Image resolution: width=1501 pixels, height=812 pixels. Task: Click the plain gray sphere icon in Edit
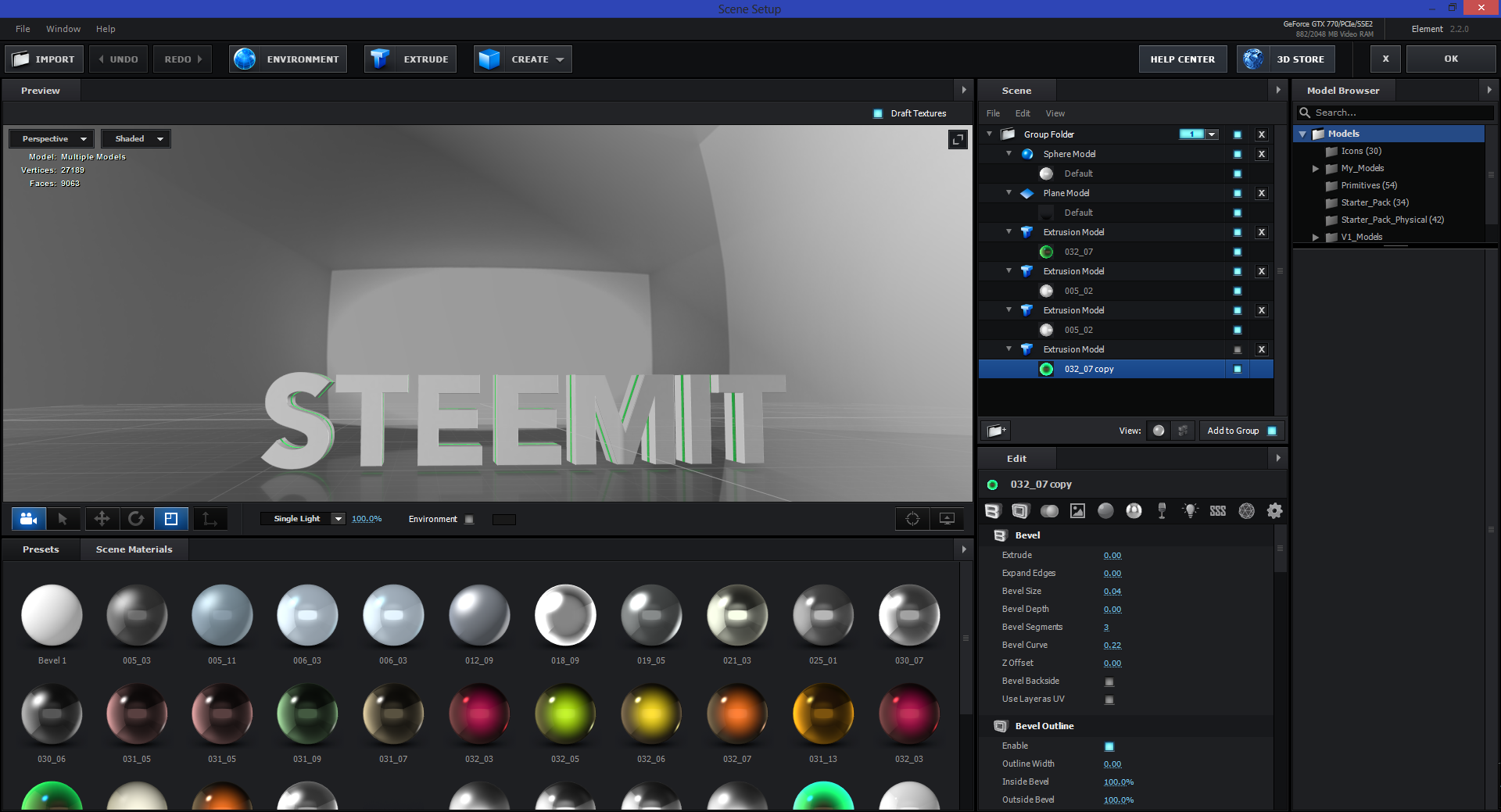point(1105,511)
